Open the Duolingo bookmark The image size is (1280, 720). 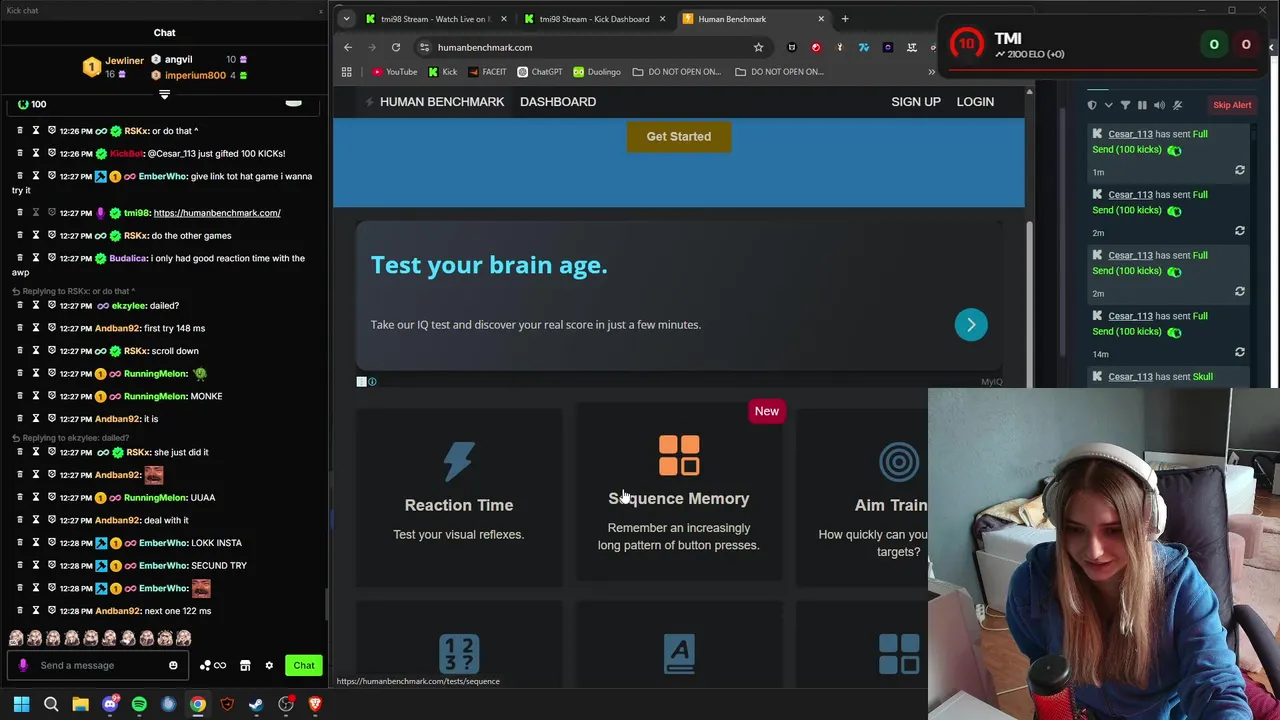tap(597, 72)
